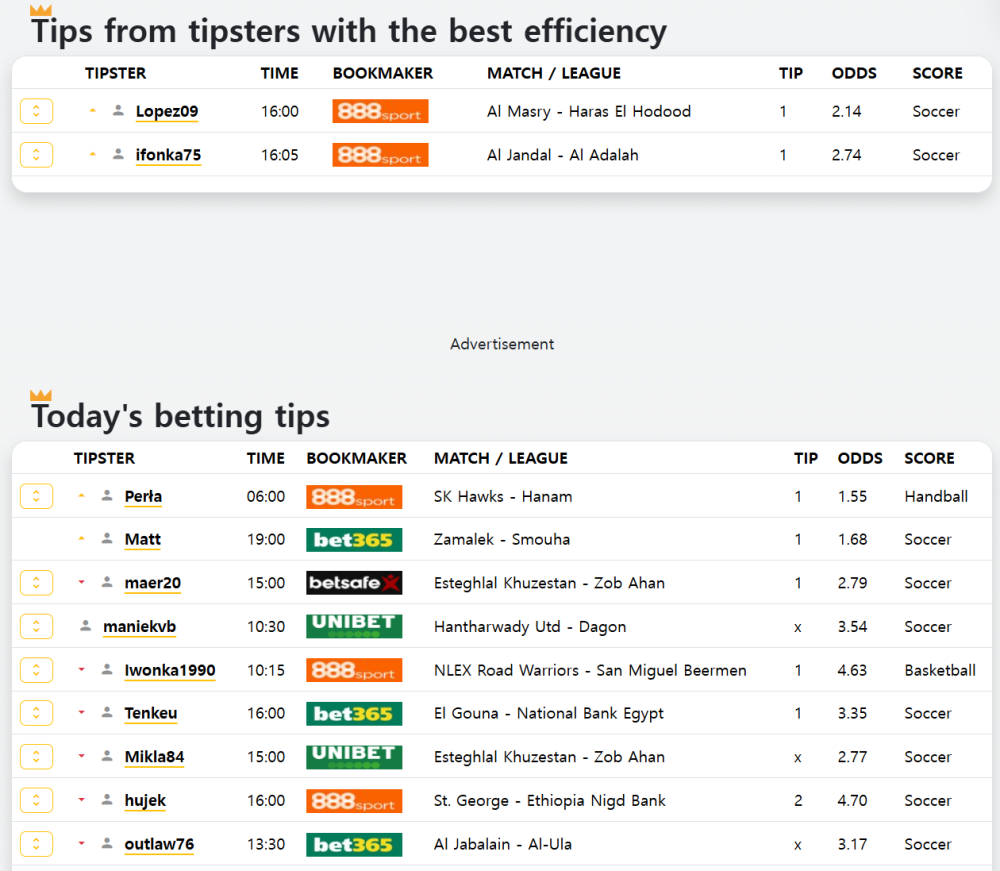Expand details for the ifonka75 tip row
This screenshot has width=1000, height=871.
pos(36,154)
